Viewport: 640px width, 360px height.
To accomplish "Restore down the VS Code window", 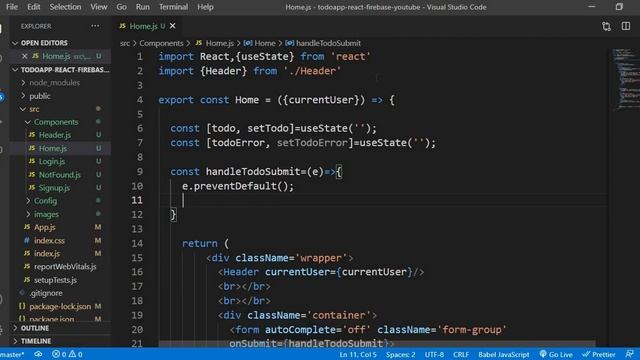I will coord(619,7).
